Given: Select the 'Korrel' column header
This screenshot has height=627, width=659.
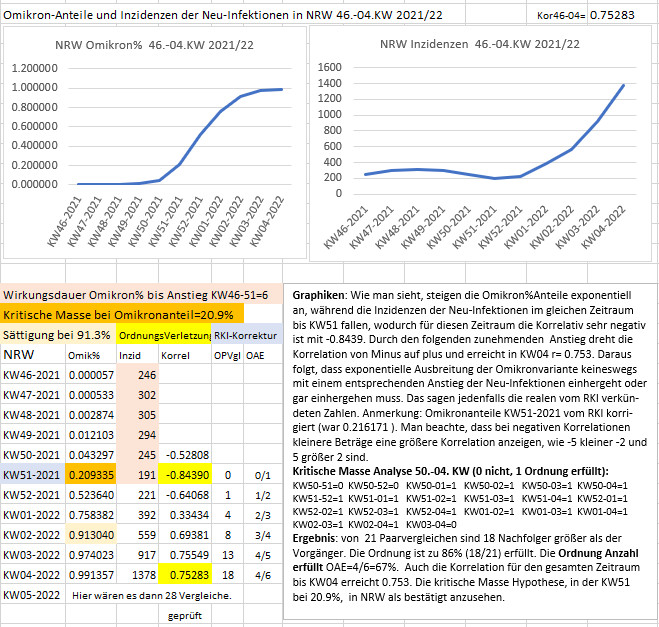Looking at the screenshot, I should tap(185, 355).
